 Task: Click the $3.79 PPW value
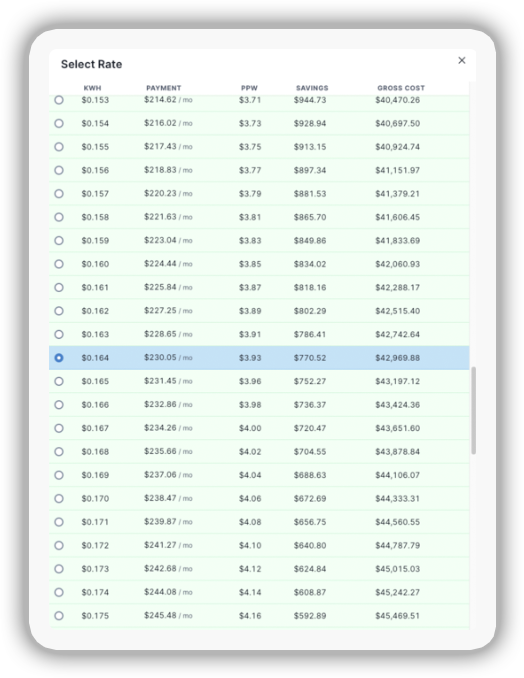(x=250, y=193)
